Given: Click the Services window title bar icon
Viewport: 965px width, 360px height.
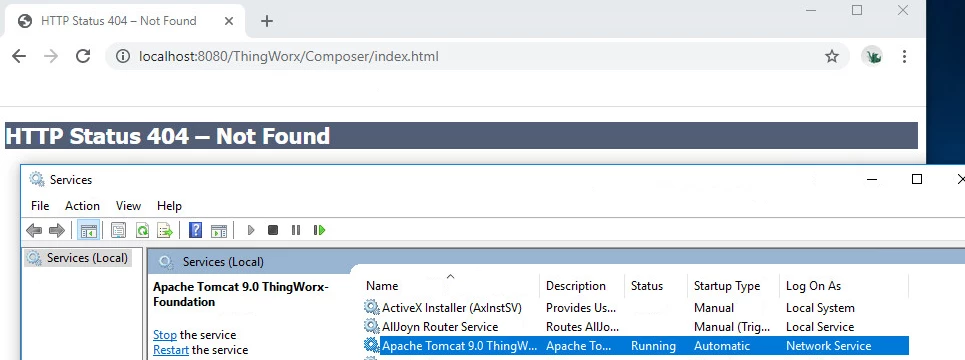Looking at the screenshot, I should coord(37,179).
